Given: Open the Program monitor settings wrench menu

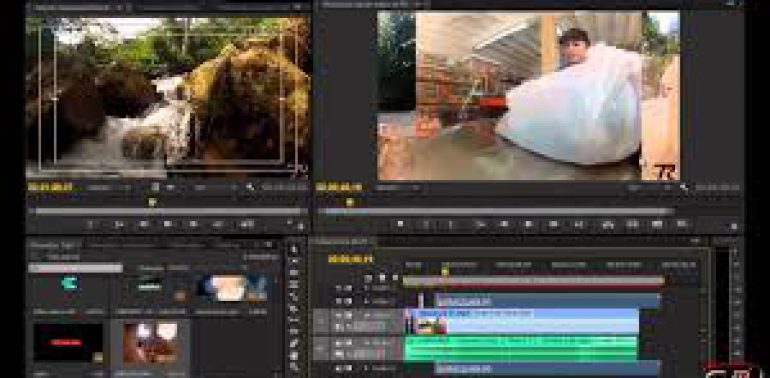Looking at the screenshot, I should pyautogui.click(x=684, y=187).
